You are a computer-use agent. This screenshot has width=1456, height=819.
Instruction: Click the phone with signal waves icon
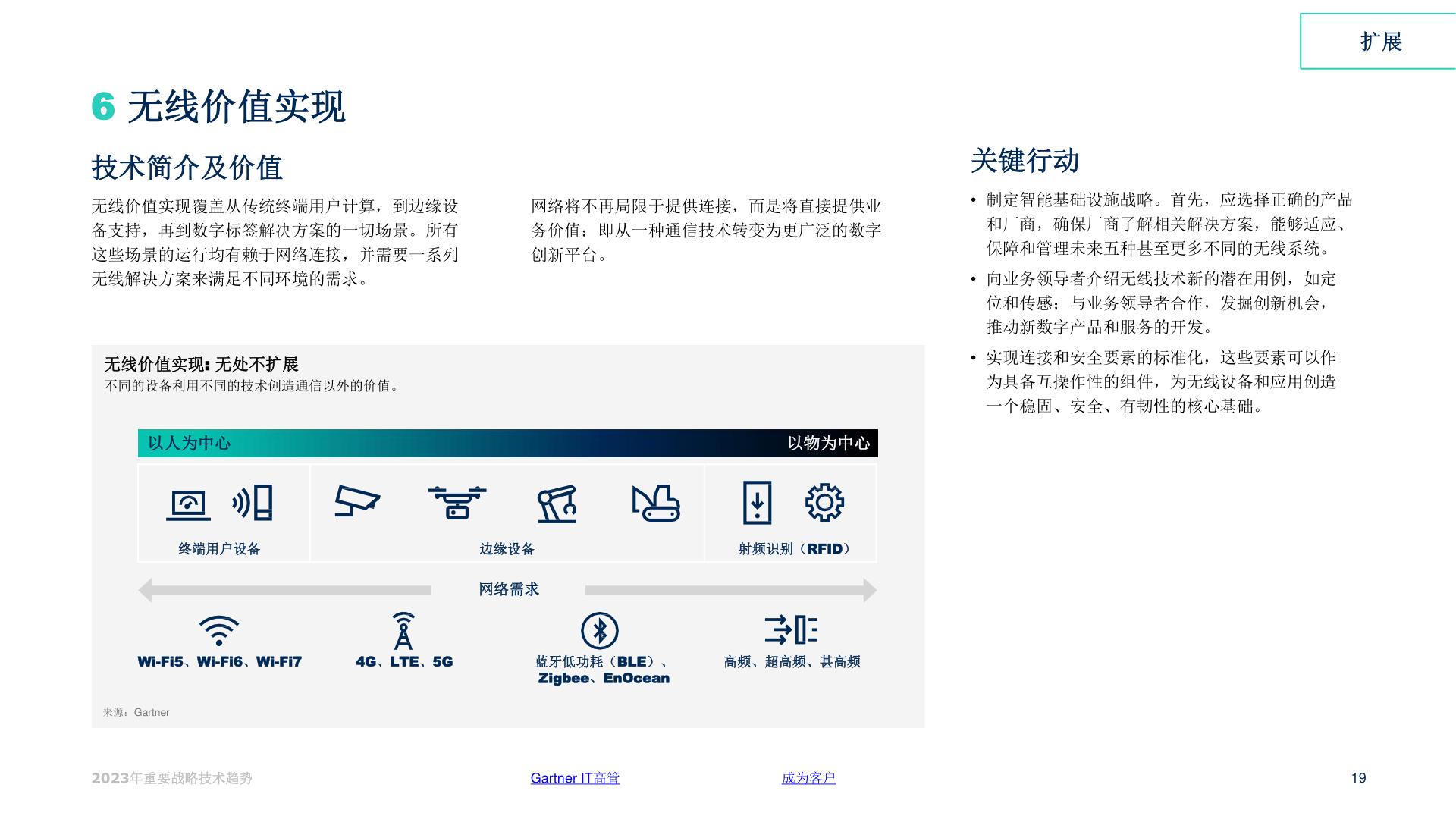tap(253, 503)
